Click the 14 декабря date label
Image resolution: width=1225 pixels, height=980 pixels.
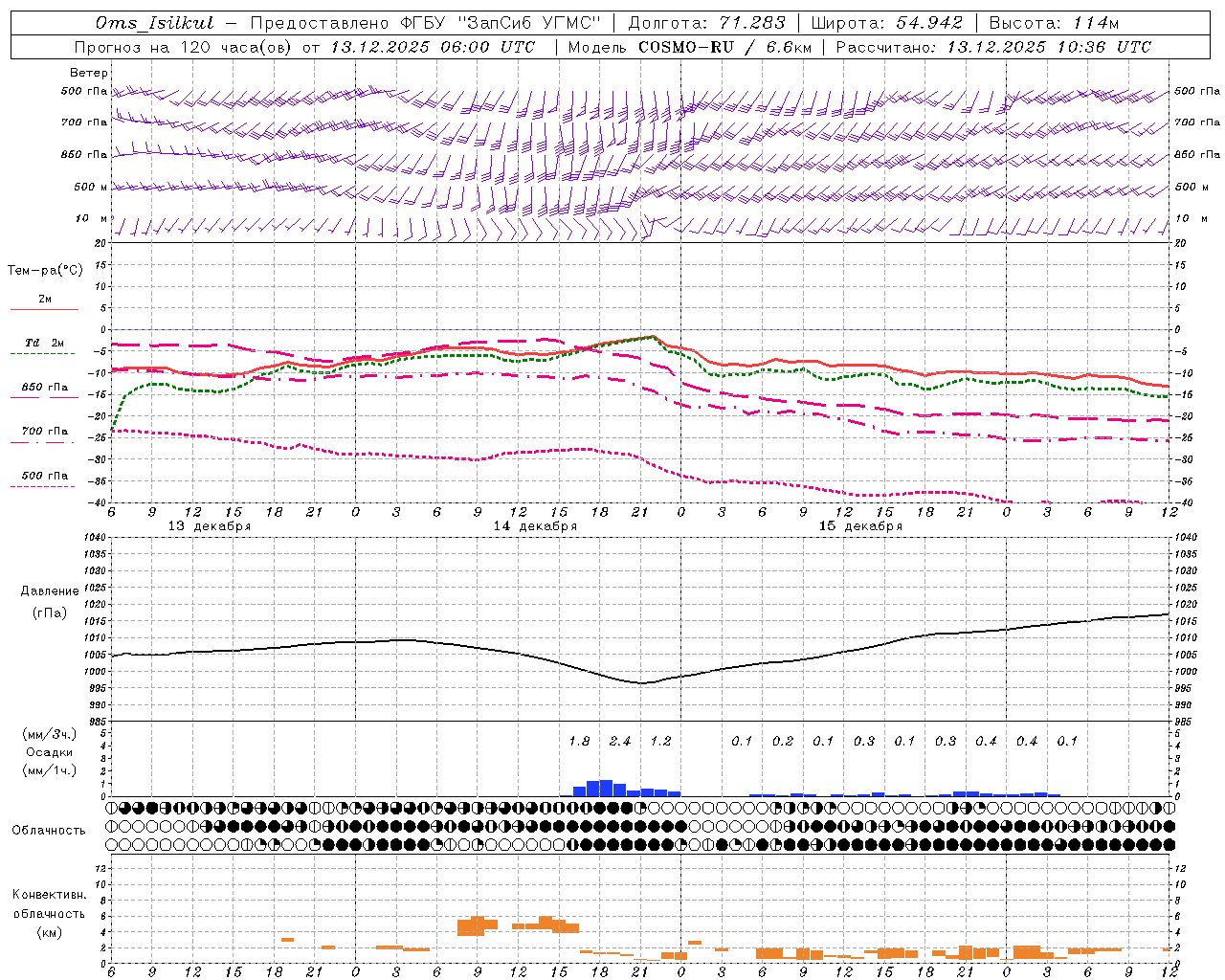(x=535, y=526)
